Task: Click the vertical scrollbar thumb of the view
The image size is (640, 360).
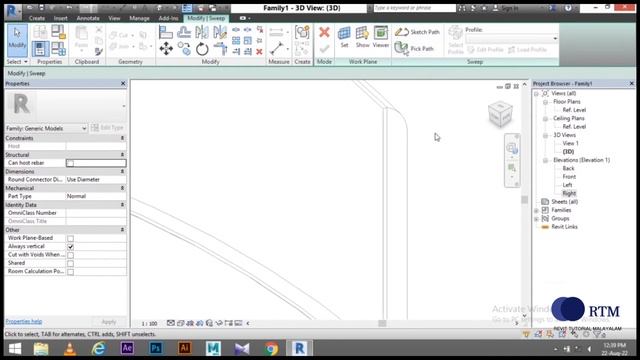Action: [x=524, y=200]
